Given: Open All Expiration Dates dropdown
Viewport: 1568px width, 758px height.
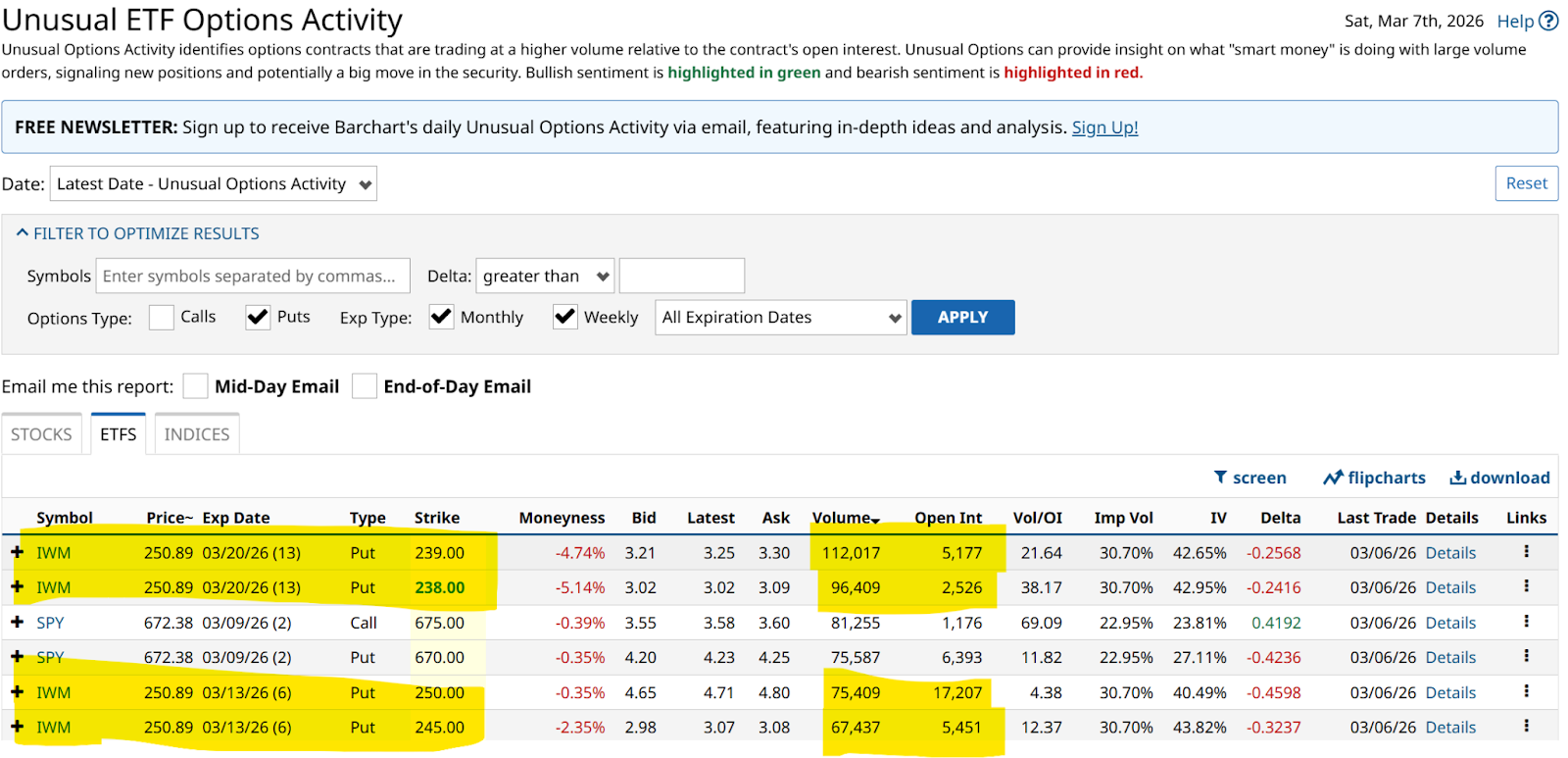Looking at the screenshot, I should (781, 318).
